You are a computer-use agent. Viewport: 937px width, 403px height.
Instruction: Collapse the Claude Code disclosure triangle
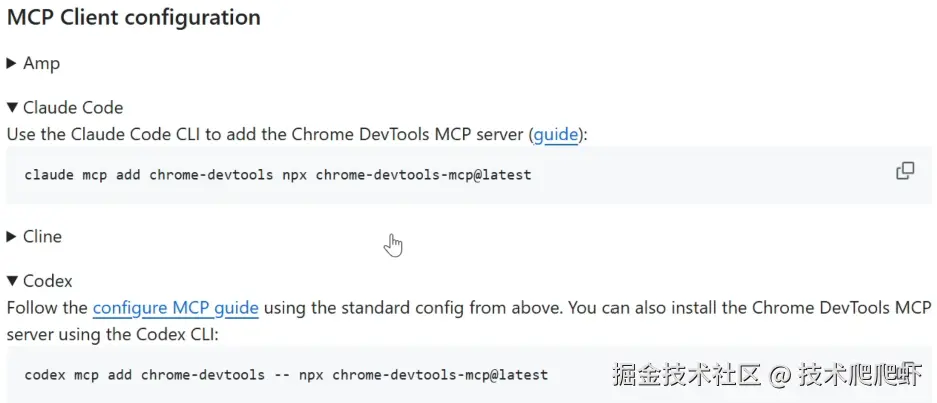12,107
